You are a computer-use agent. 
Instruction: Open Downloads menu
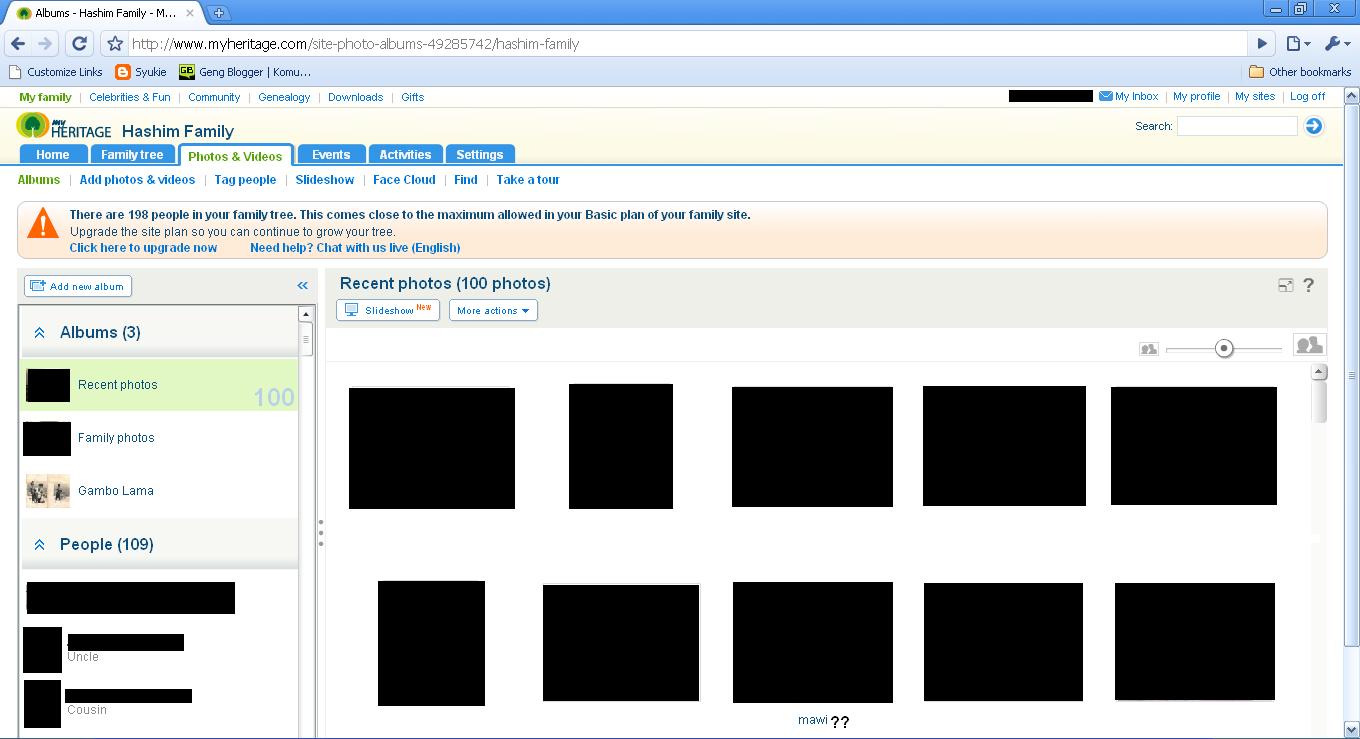[x=355, y=98]
